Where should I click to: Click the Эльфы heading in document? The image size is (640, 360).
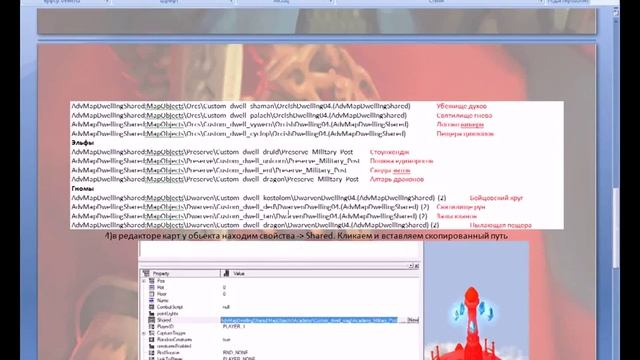click(x=83, y=143)
